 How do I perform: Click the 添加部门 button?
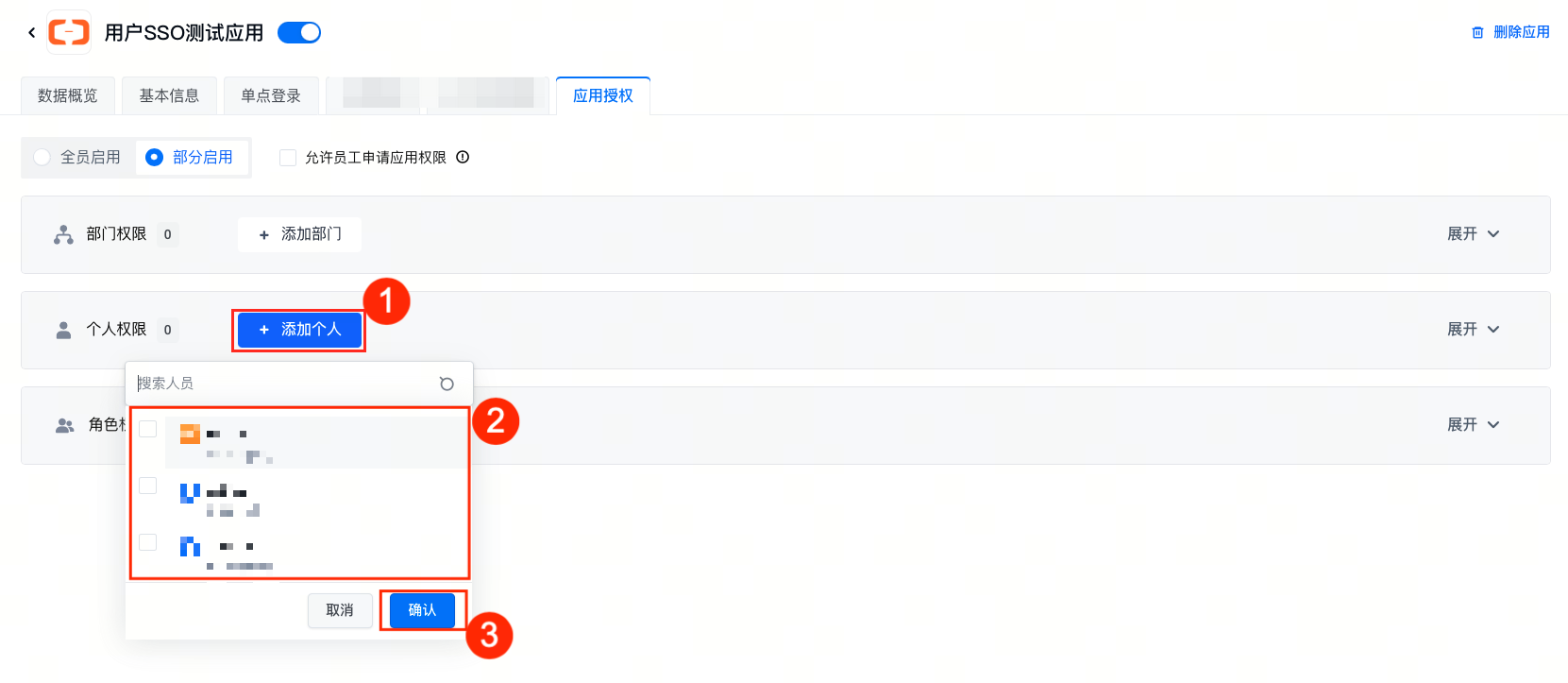pos(300,234)
